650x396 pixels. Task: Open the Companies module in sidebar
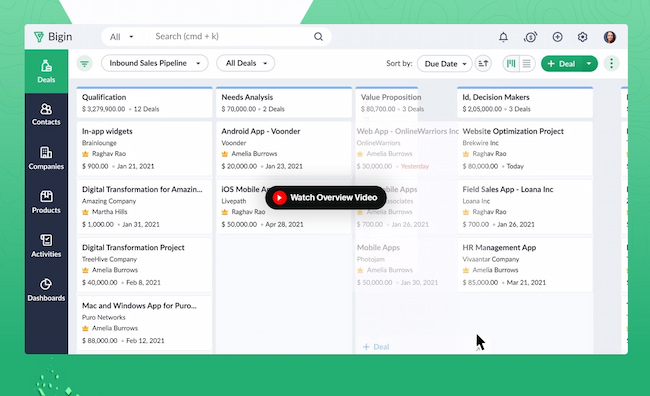[x=46, y=158]
